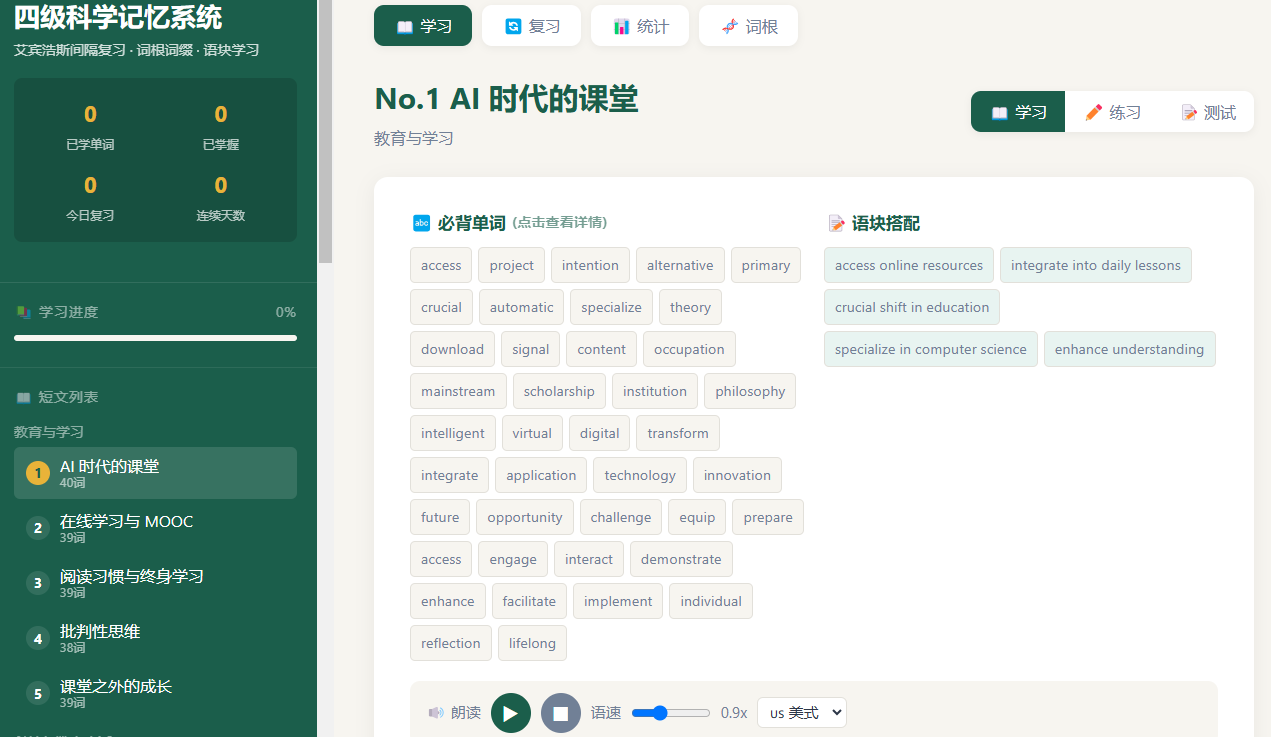The height and width of the screenshot is (737, 1271).
Task: Click the 'scholarship' word chip
Action: [559, 391]
